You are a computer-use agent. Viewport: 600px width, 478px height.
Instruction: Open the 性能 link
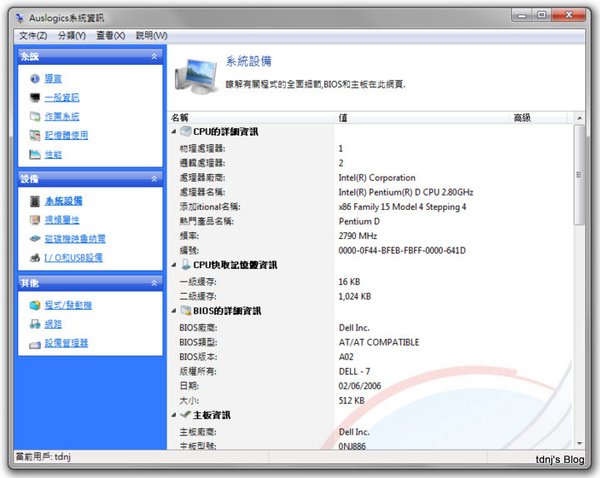coord(53,154)
